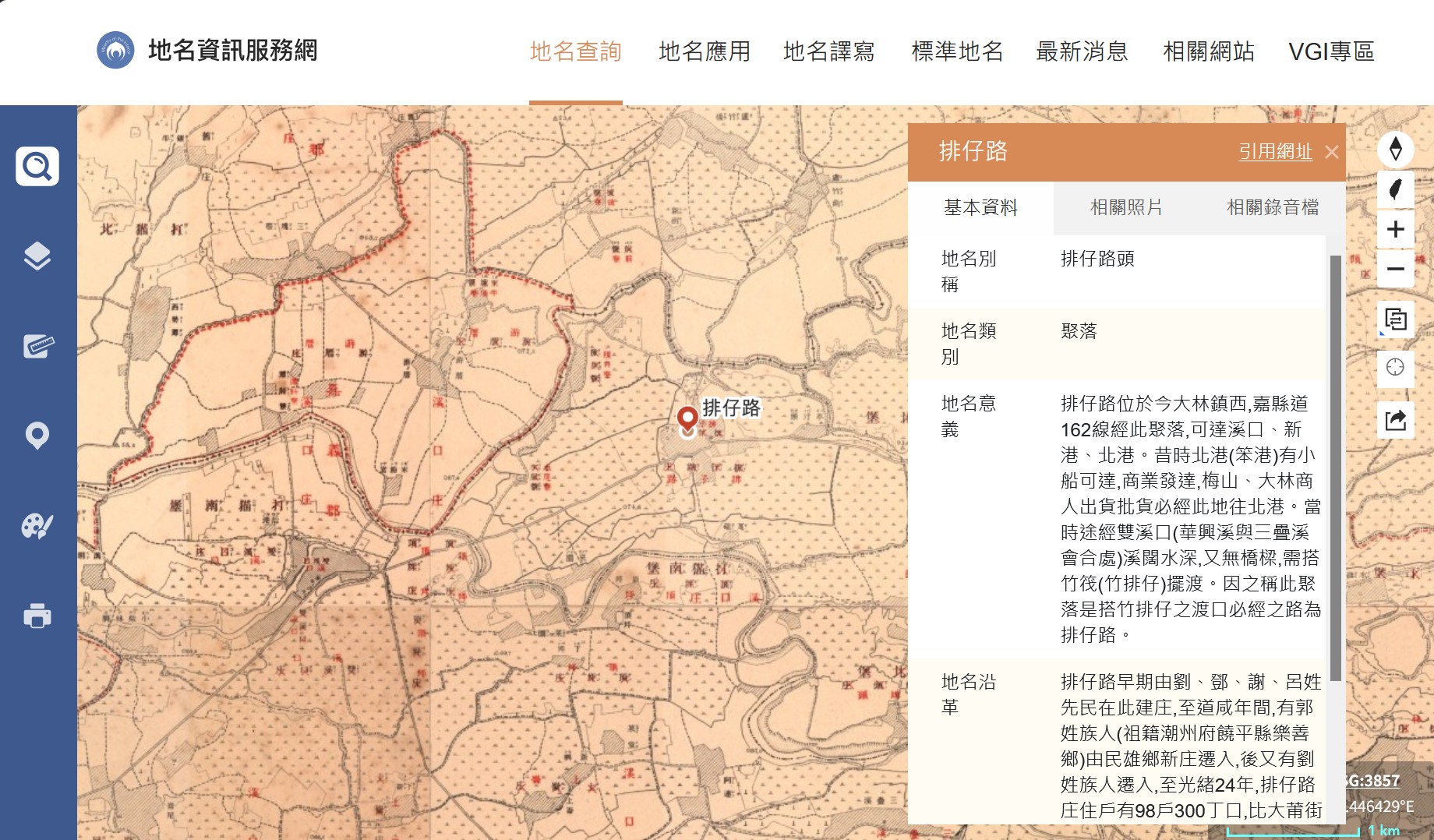Open the 地名應用 menu

(x=705, y=51)
